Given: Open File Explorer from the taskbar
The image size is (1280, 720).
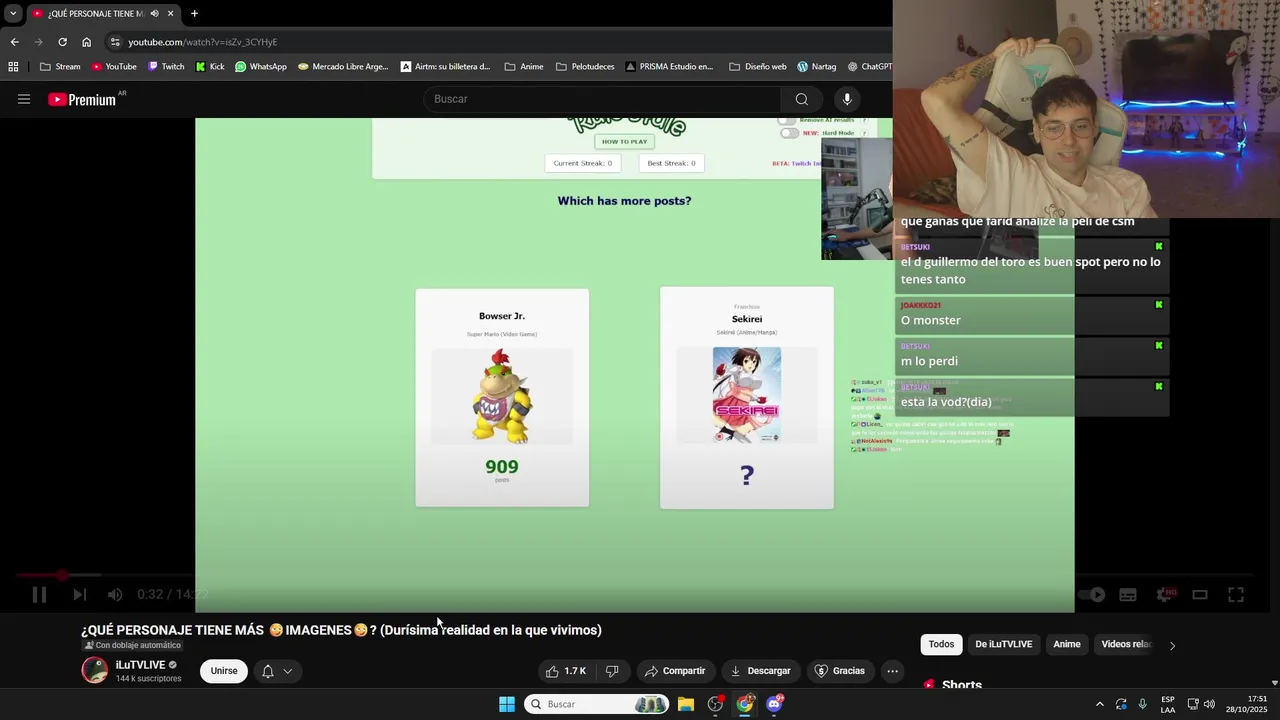Looking at the screenshot, I should click(x=686, y=704).
